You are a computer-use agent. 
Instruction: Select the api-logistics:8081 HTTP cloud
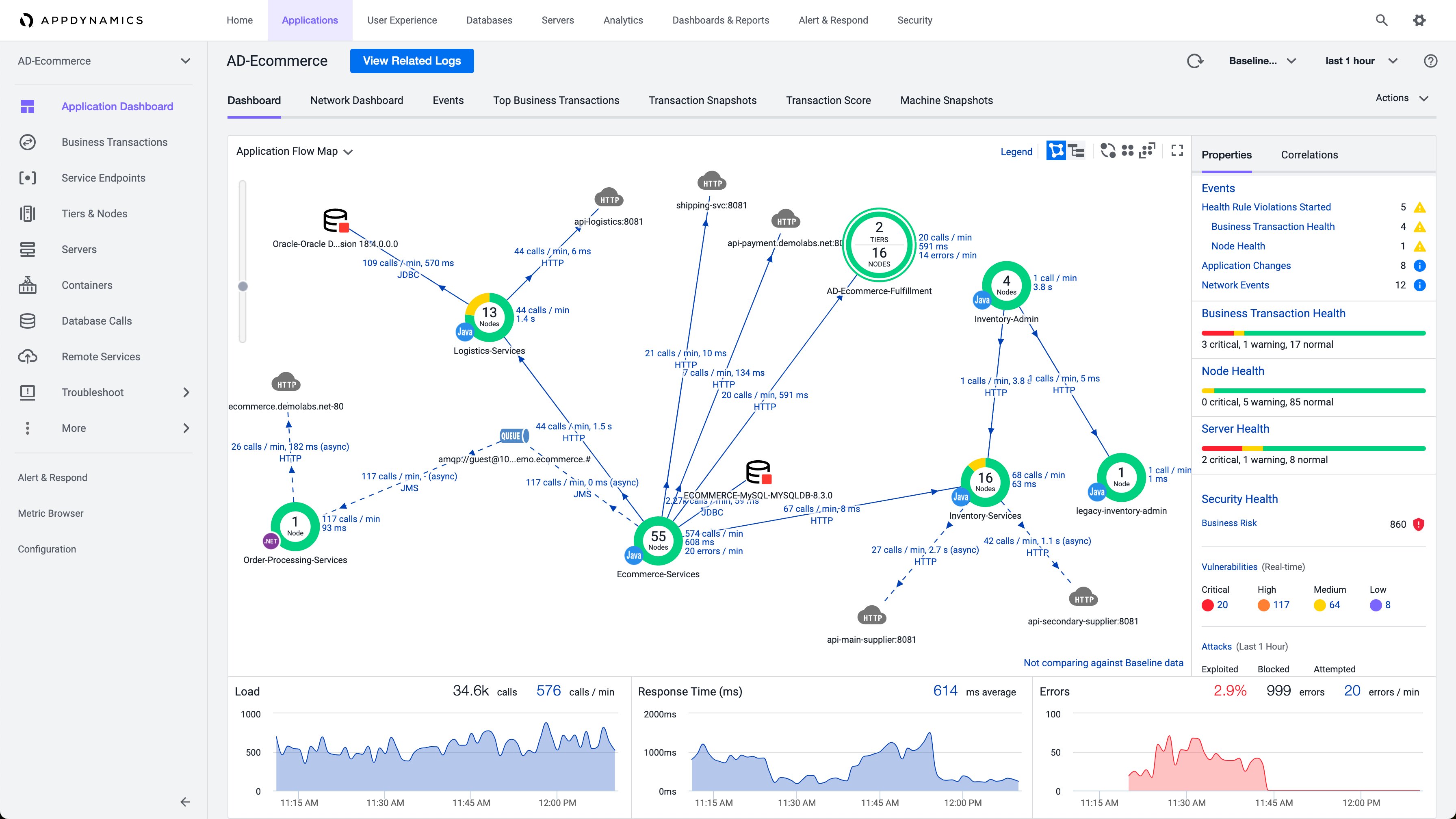[x=609, y=198]
